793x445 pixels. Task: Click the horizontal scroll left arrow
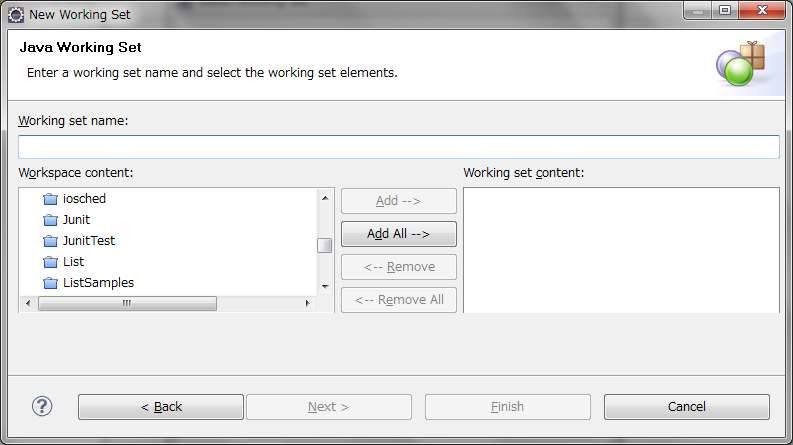(x=28, y=303)
